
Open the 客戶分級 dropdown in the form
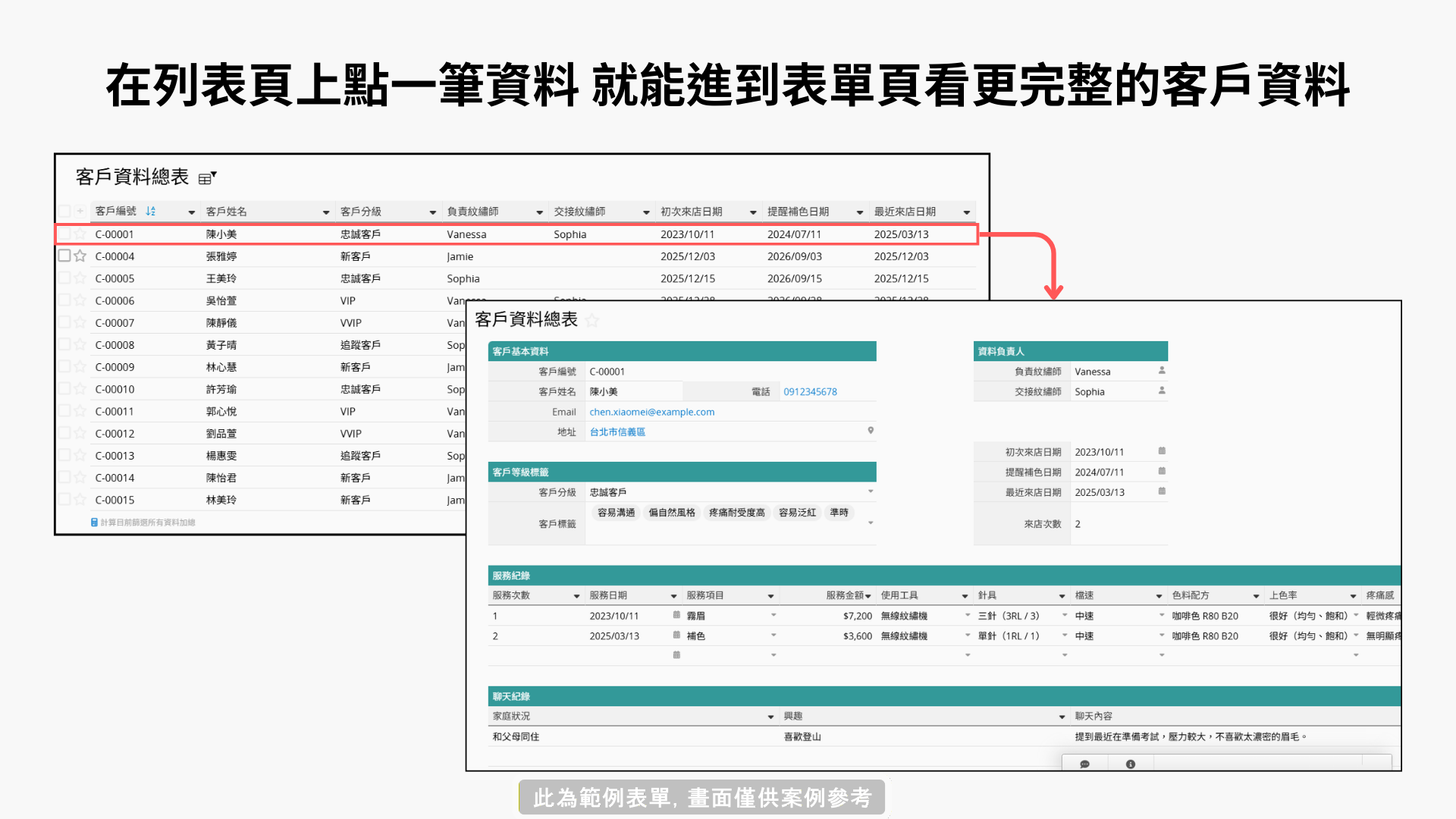871,491
